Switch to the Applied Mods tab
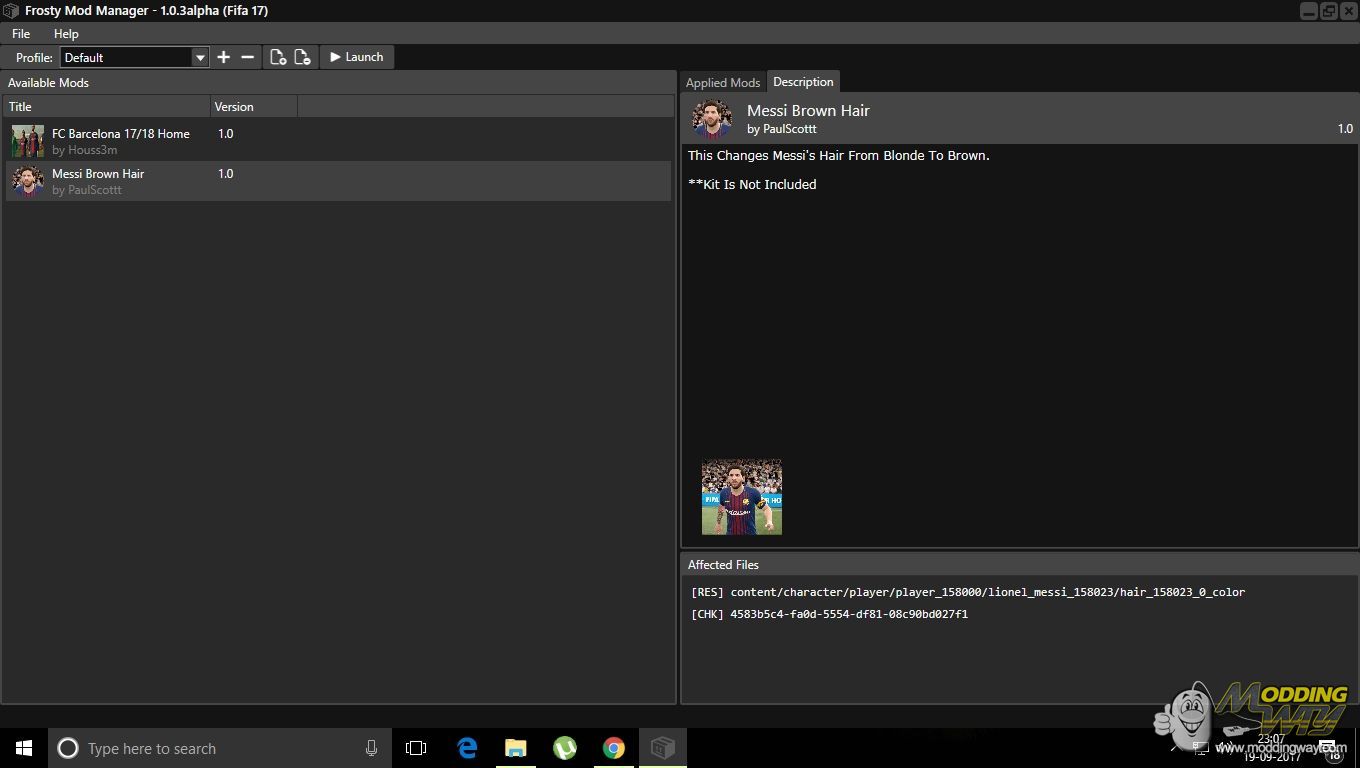Image resolution: width=1360 pixels, height=768 pixels. 723,83
